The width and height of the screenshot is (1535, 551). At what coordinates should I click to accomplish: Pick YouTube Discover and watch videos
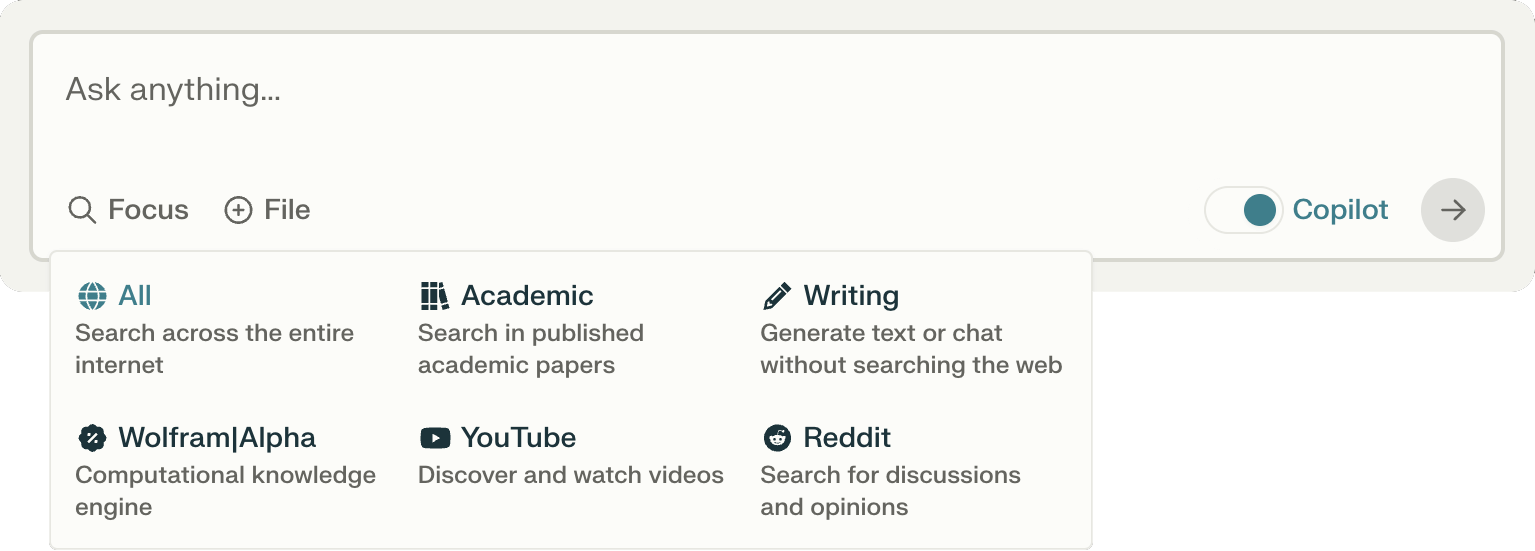coord(571,456)
